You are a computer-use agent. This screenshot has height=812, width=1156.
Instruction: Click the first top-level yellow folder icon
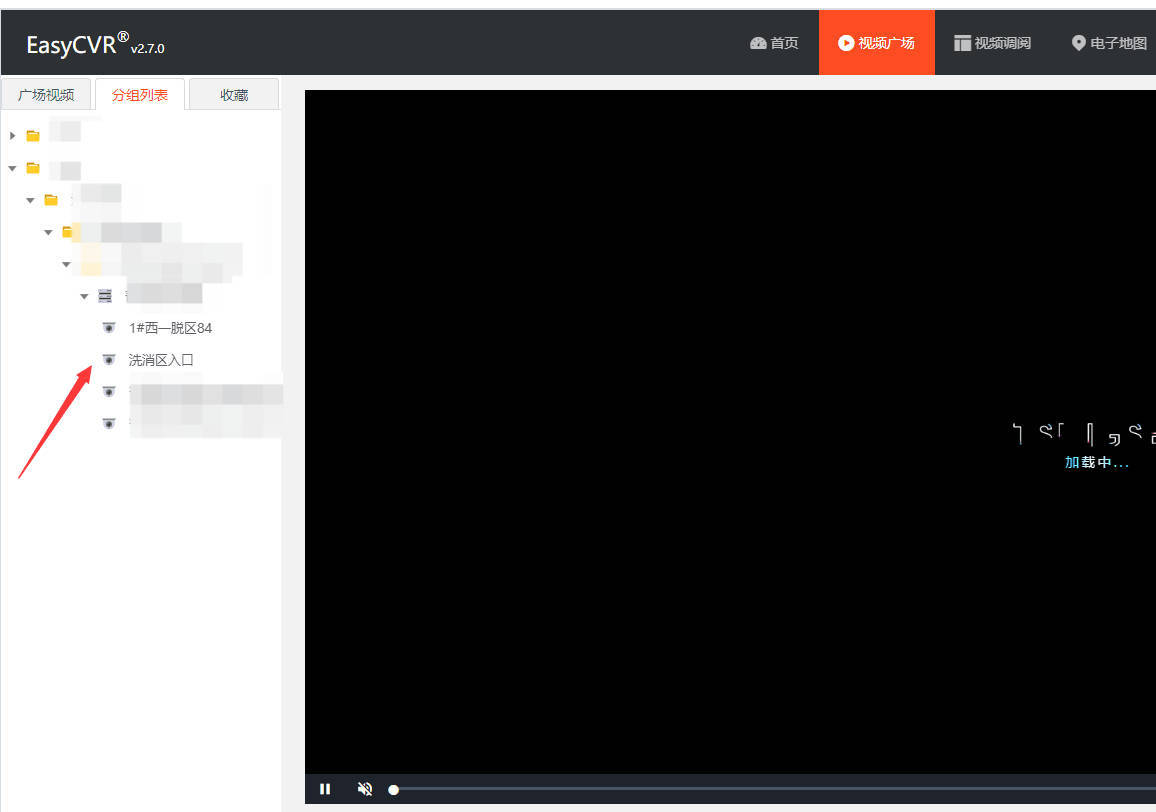tap(33, 136)
